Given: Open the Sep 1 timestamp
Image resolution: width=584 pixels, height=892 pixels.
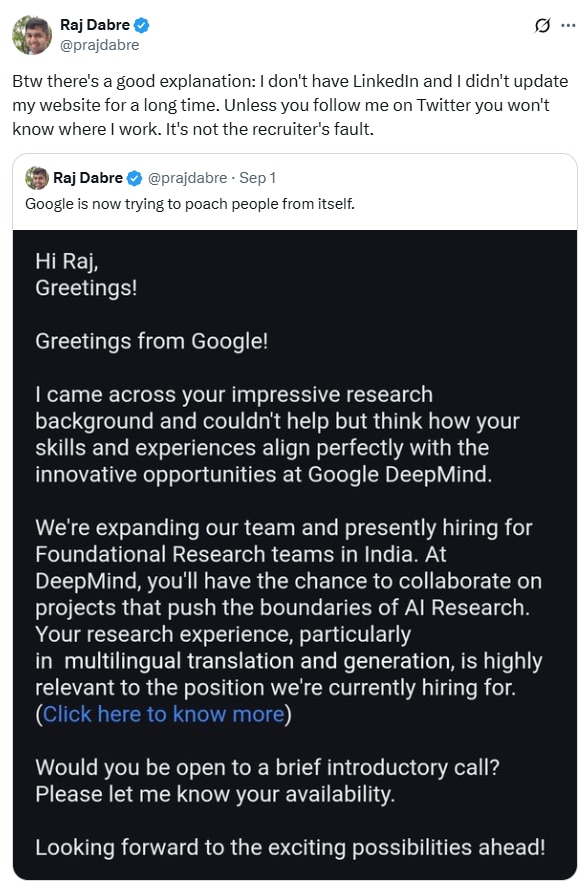Looking at the screenshot, I should click(x=258, y=178).
